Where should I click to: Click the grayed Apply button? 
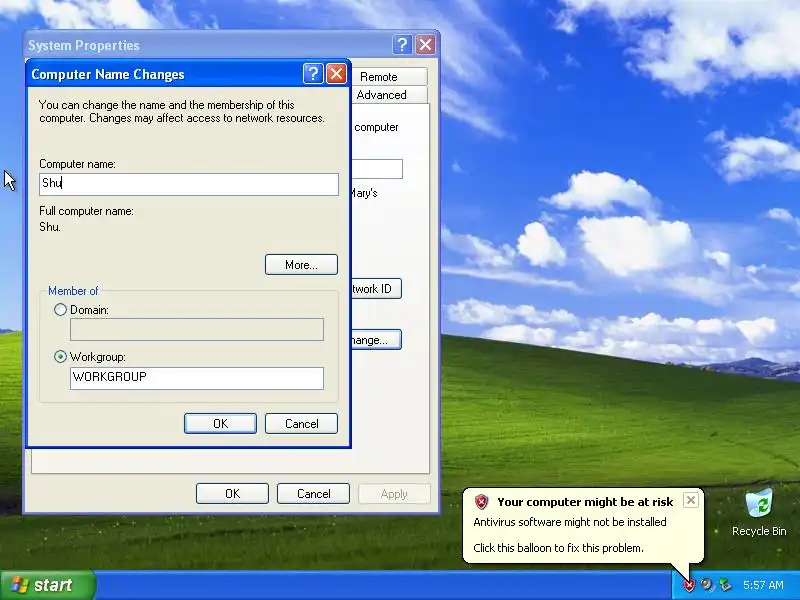tap(394, 493)
